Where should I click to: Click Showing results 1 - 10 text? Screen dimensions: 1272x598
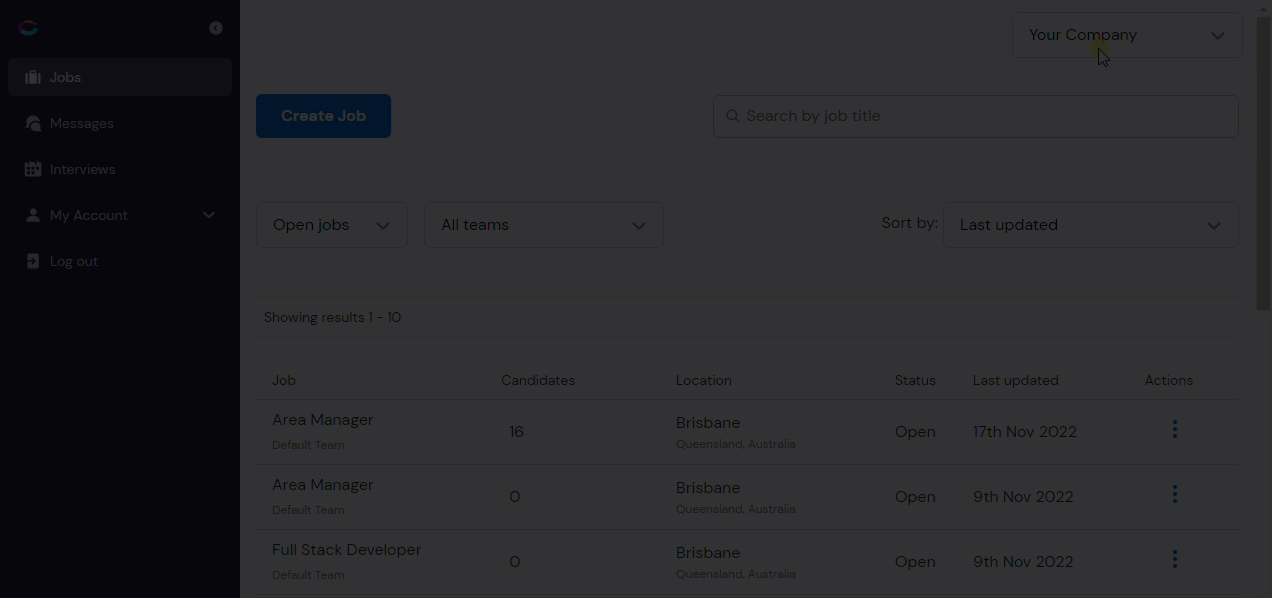332,317
